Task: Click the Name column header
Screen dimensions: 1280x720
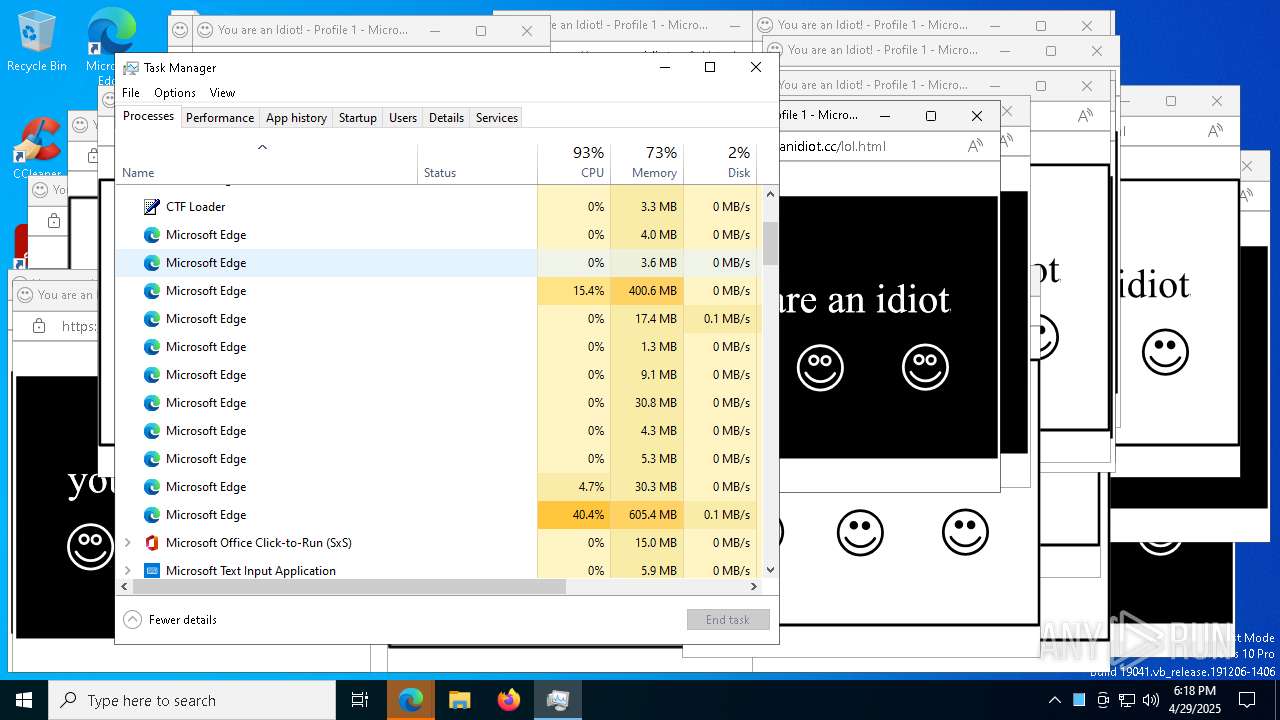Action: (x=267, y=163)
